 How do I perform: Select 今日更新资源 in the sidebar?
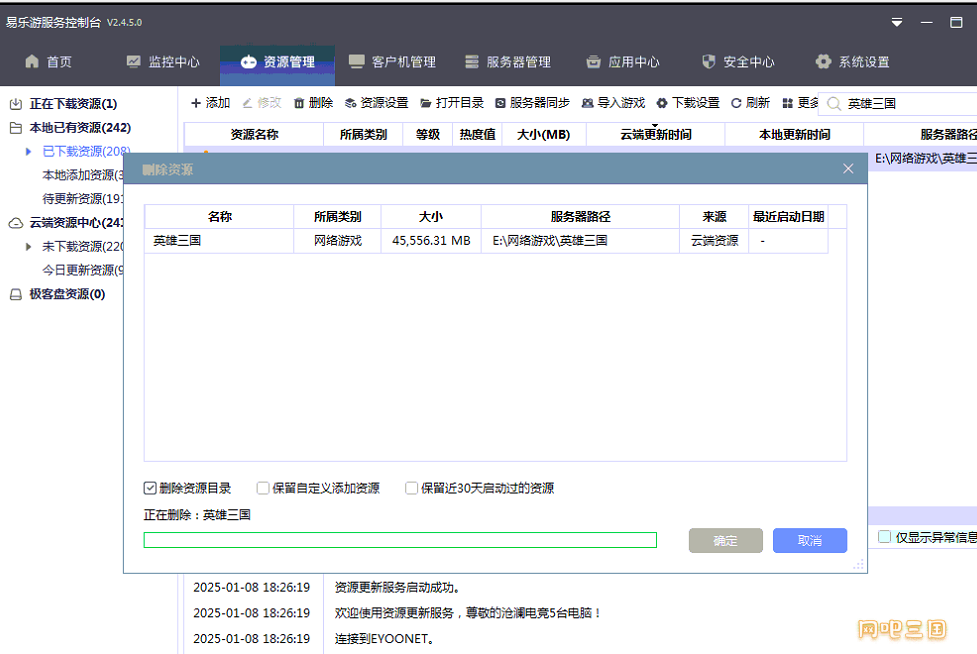click(x=83, y=270)
